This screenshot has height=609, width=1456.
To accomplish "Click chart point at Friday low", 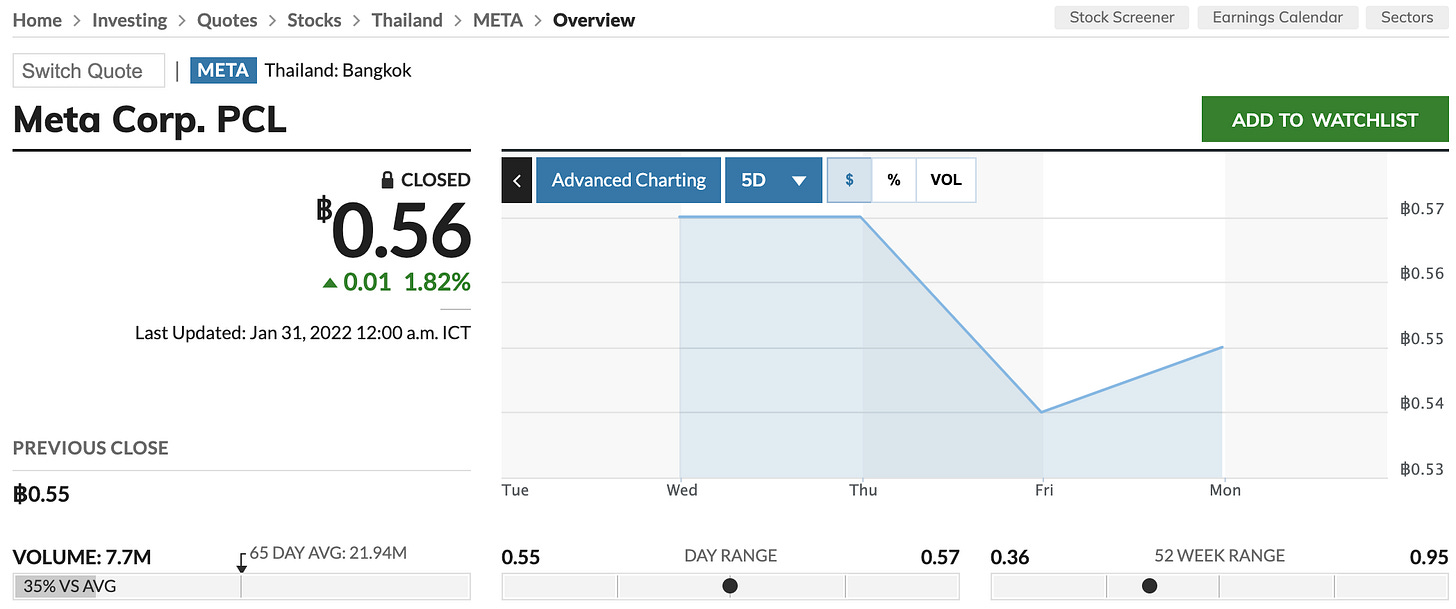I will (x=1042, y=412).
